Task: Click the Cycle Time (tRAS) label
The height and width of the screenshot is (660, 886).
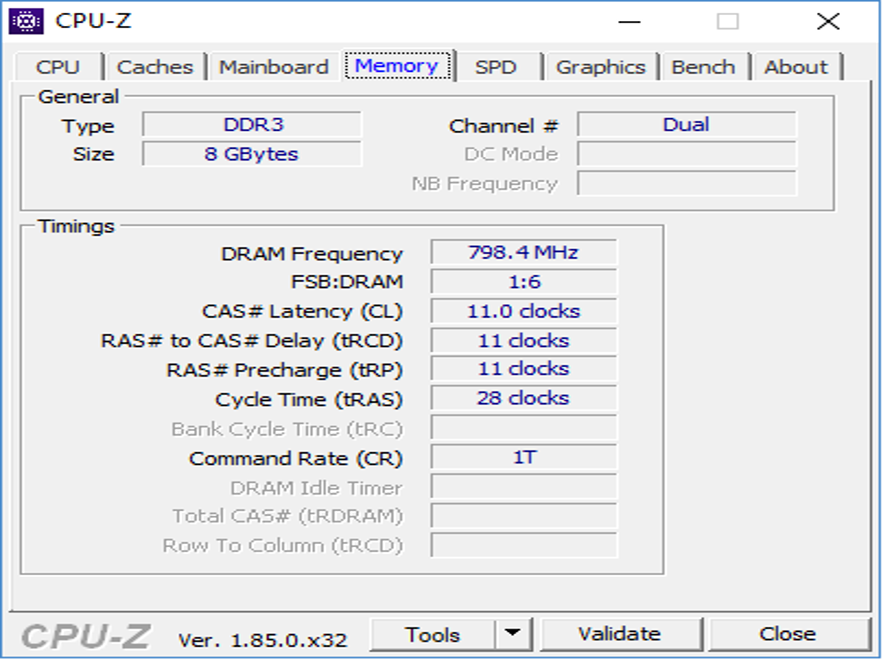Action: 309,400
